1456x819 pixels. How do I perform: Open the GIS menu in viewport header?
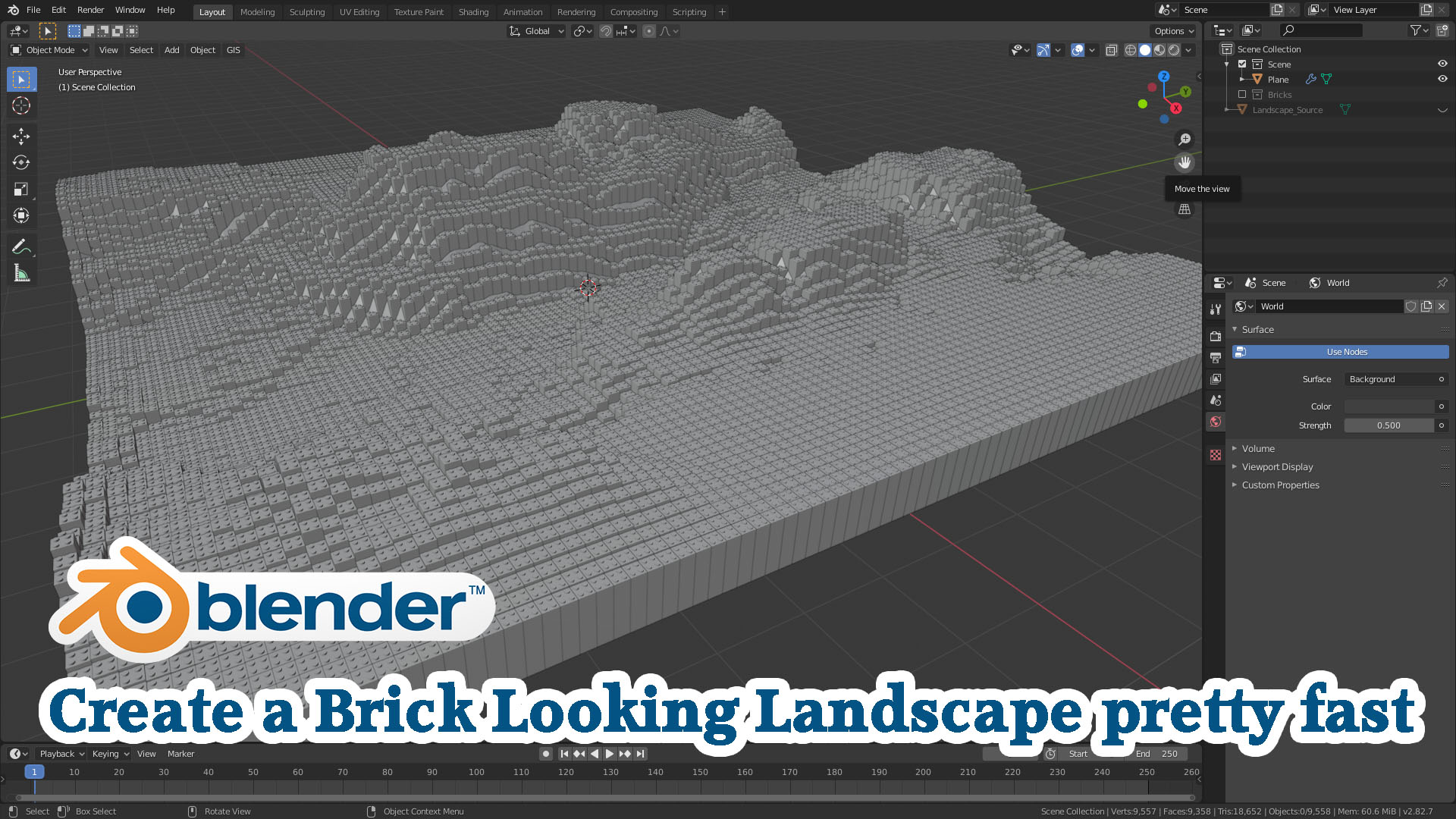(233, 50)
